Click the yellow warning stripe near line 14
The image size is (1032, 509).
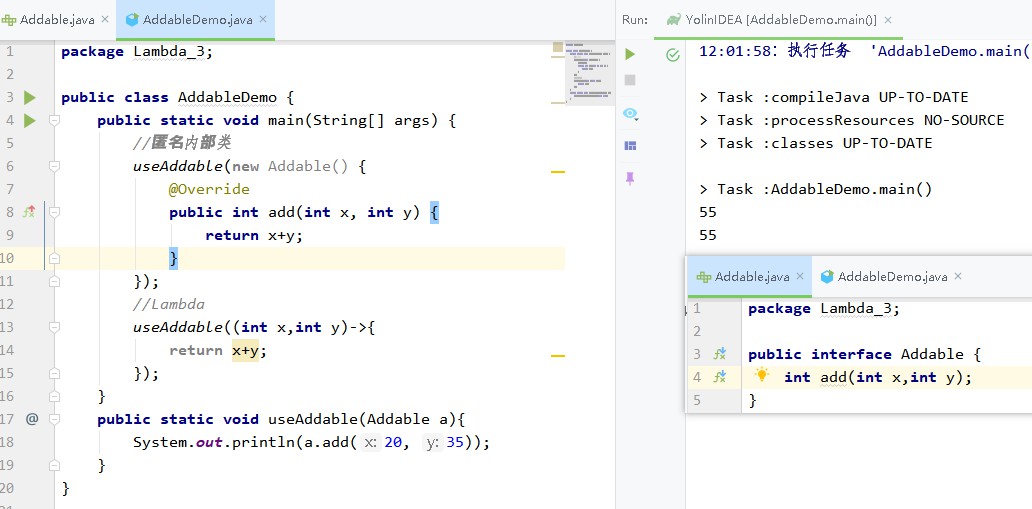(x=557, y=356)
